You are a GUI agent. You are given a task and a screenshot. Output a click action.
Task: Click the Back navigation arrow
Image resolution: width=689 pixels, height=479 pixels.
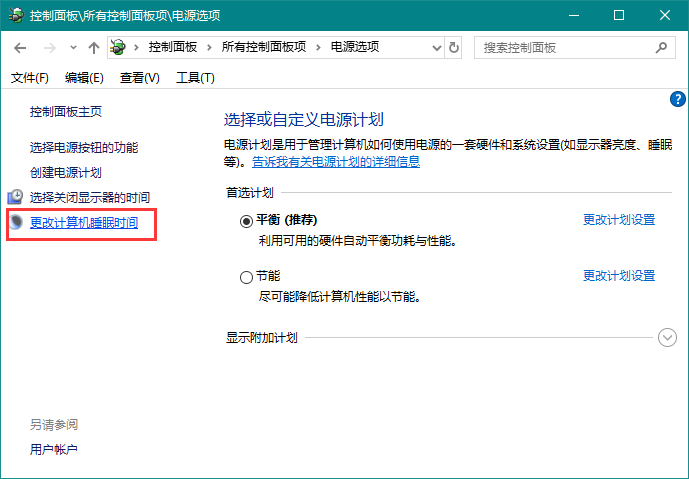pos(20,47)
